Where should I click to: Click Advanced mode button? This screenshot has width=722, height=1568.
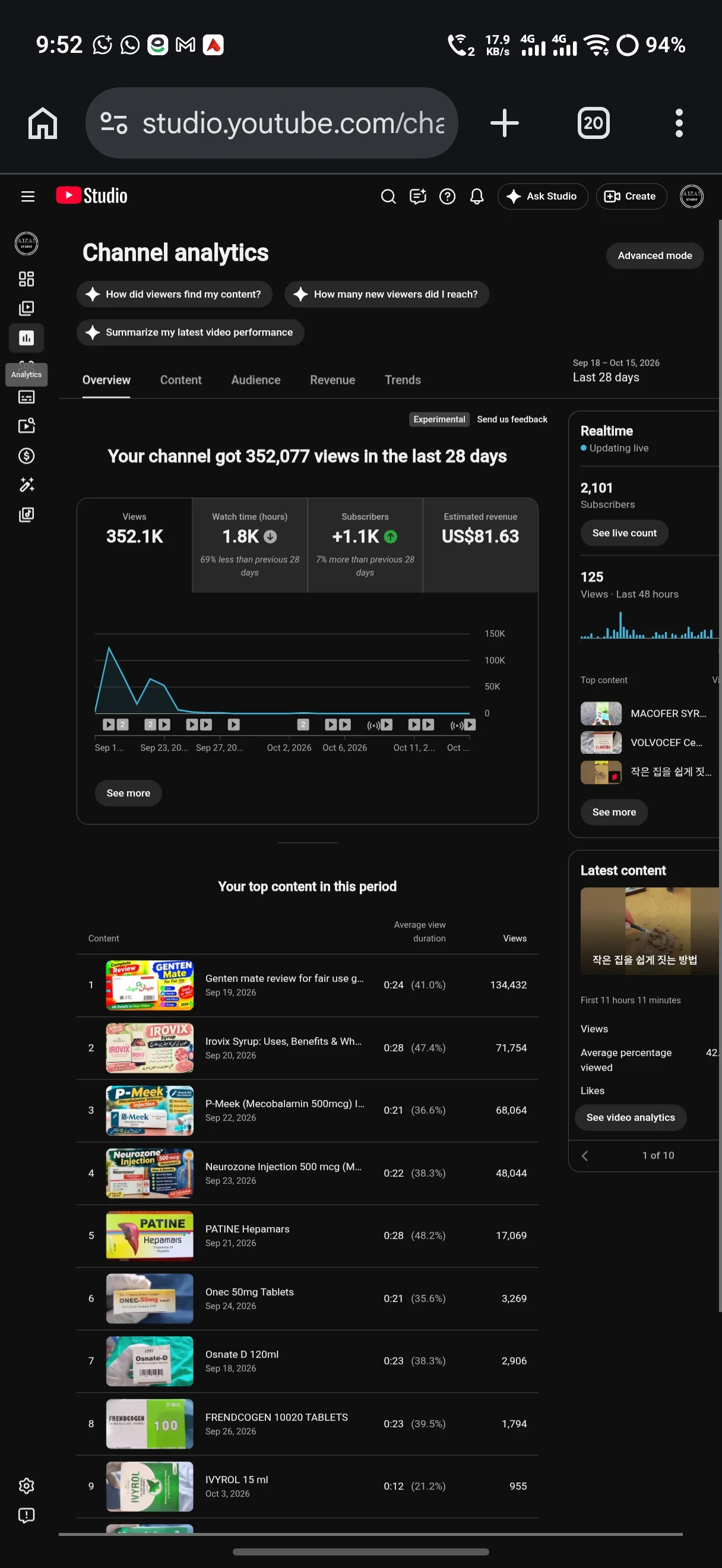654,255
